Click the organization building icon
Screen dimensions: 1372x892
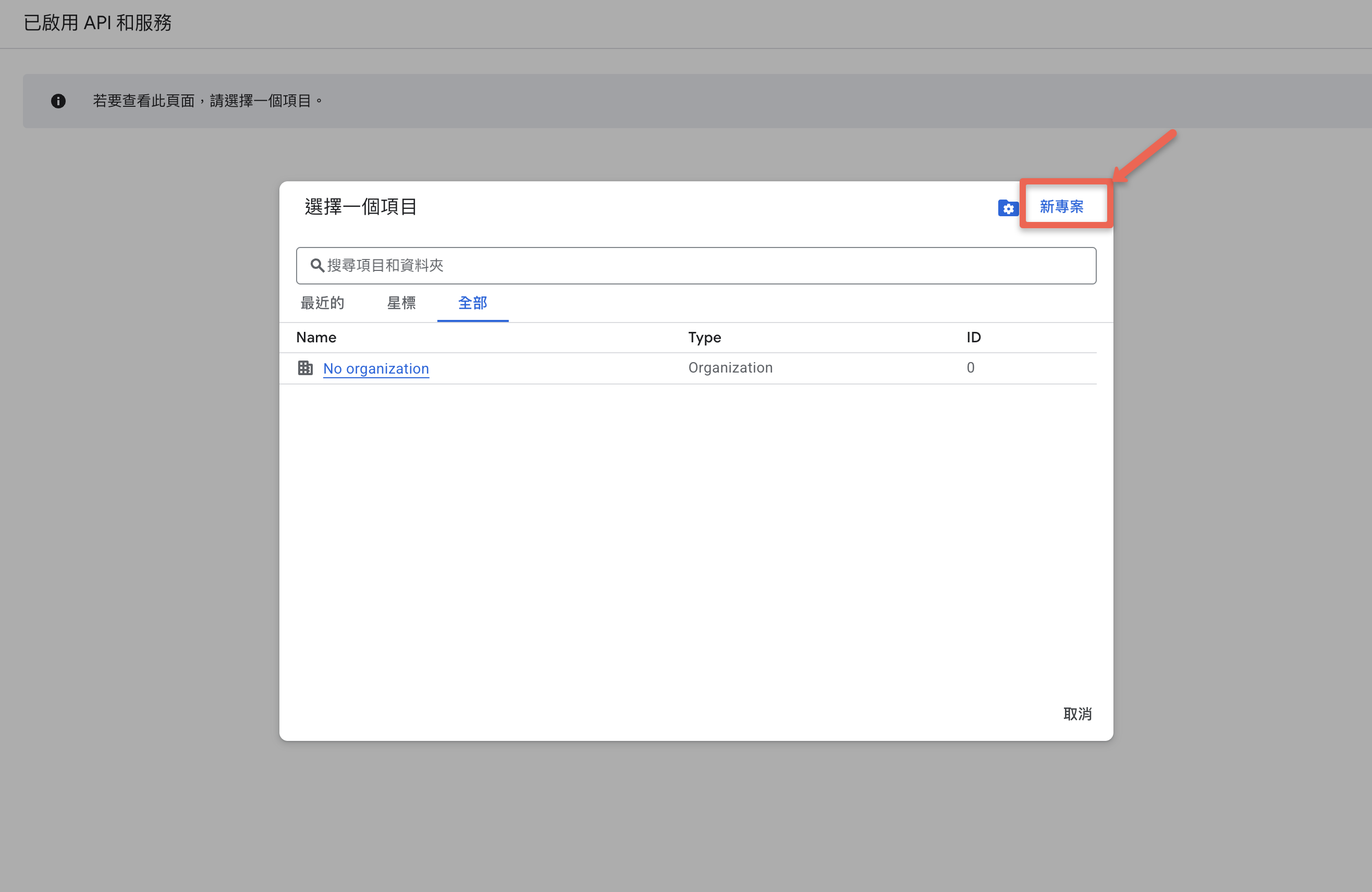305,368
